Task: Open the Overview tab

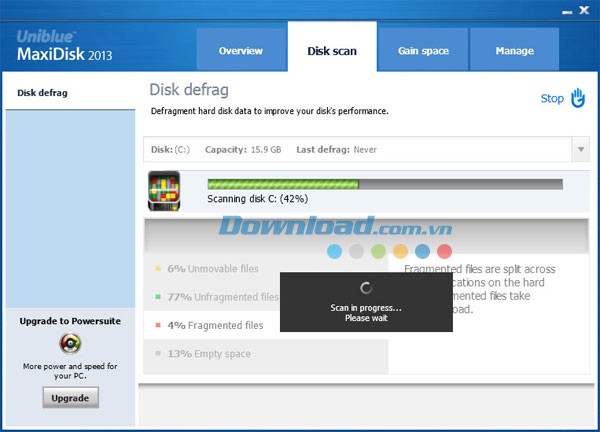Action: pos(240,51)
